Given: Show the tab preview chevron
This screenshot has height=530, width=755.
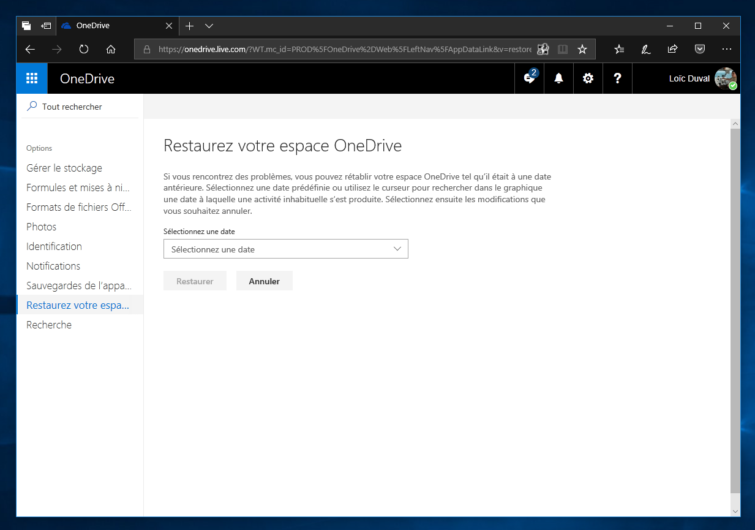Looking at the screenshot, I should (x=209, y=26).
